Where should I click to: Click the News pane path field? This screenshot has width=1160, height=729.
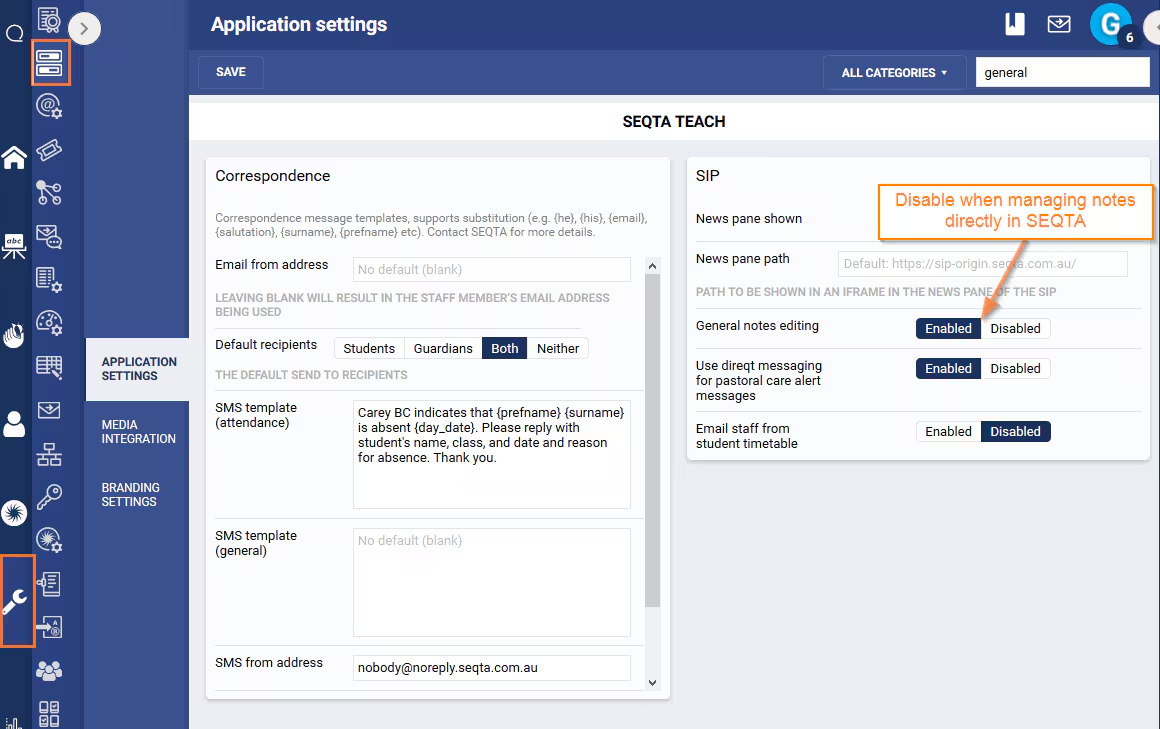pos(982,263)
